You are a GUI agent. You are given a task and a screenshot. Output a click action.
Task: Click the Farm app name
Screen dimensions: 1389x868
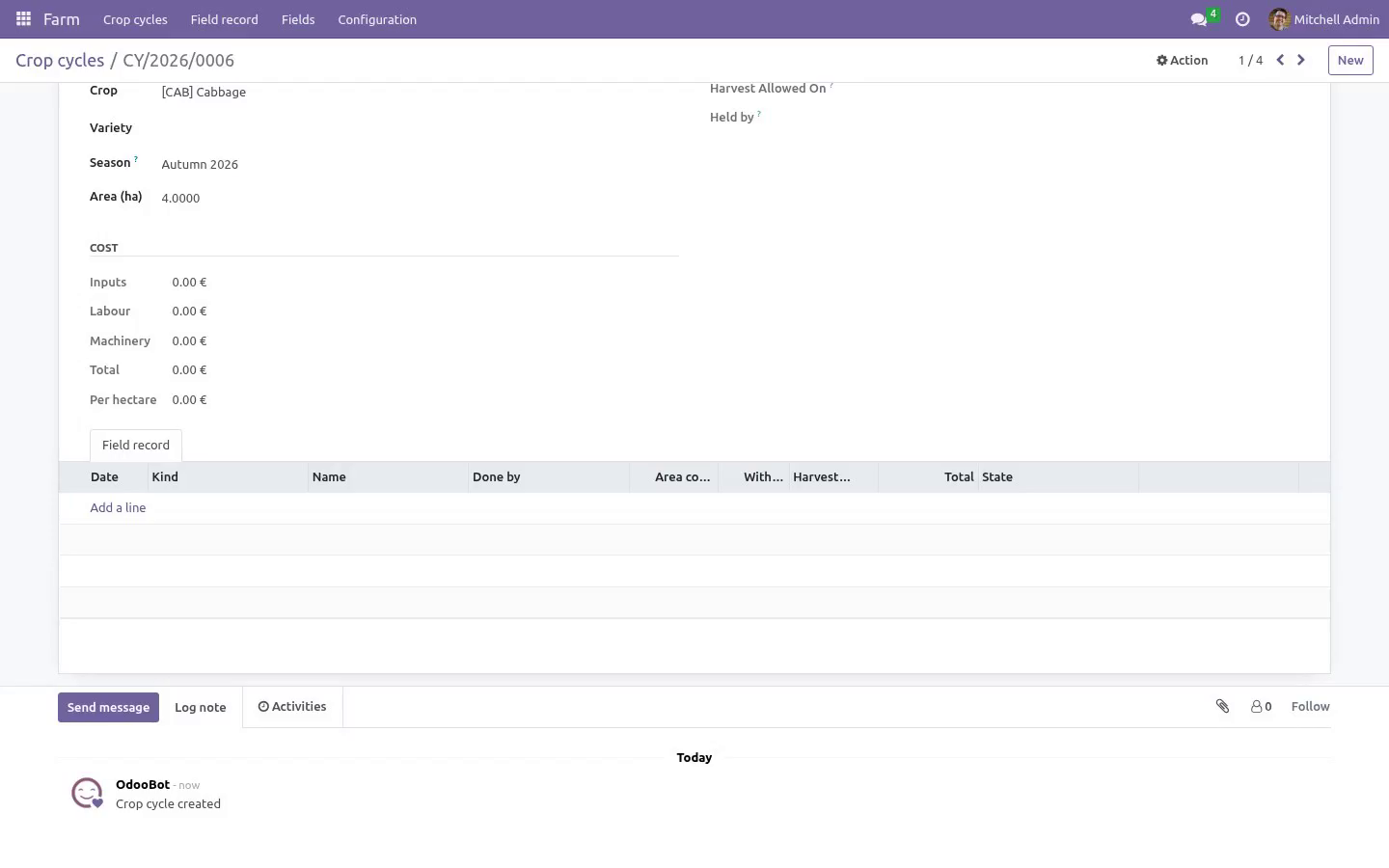tap(62, 19)
